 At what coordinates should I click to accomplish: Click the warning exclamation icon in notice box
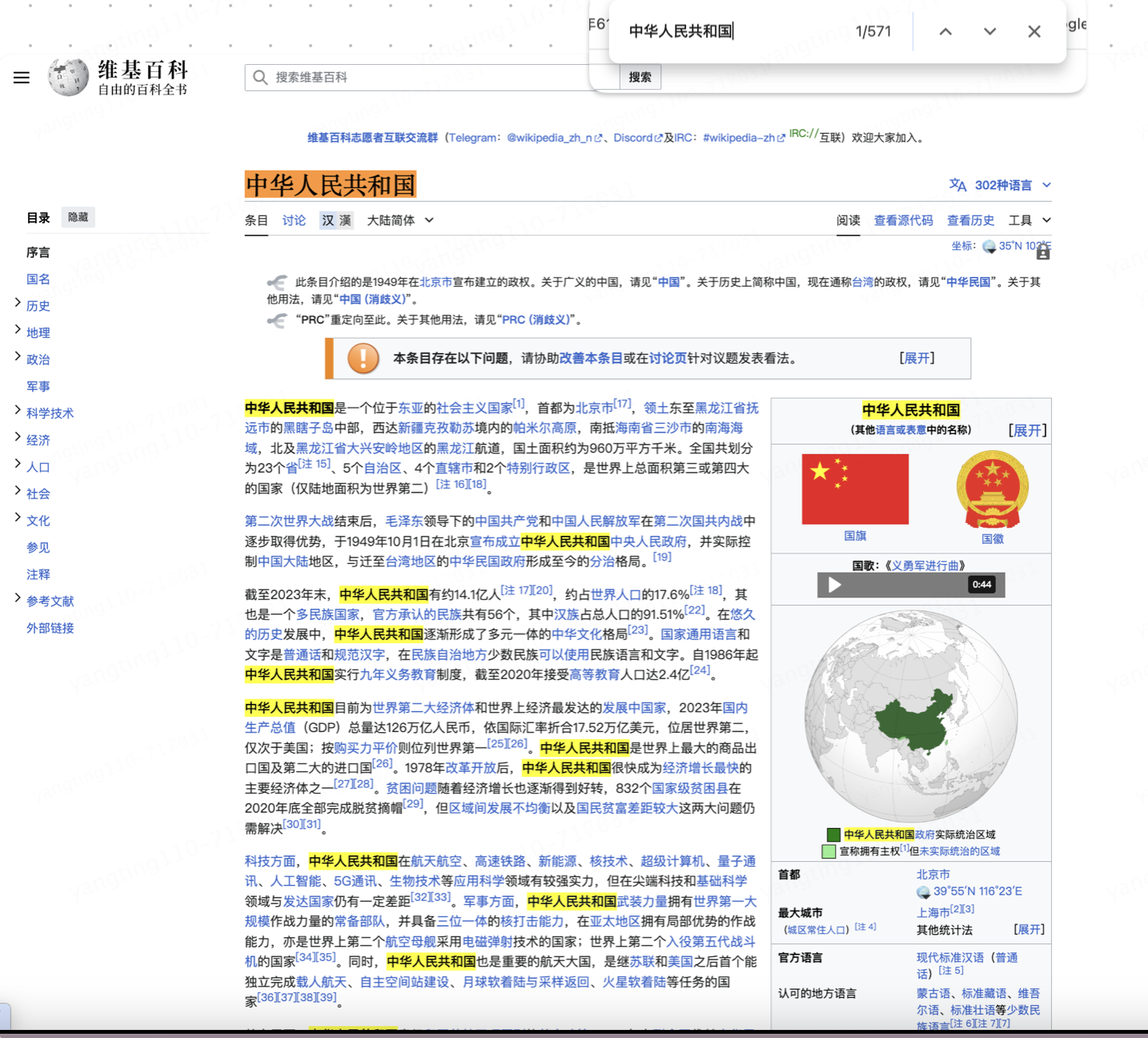coord(362,358)
